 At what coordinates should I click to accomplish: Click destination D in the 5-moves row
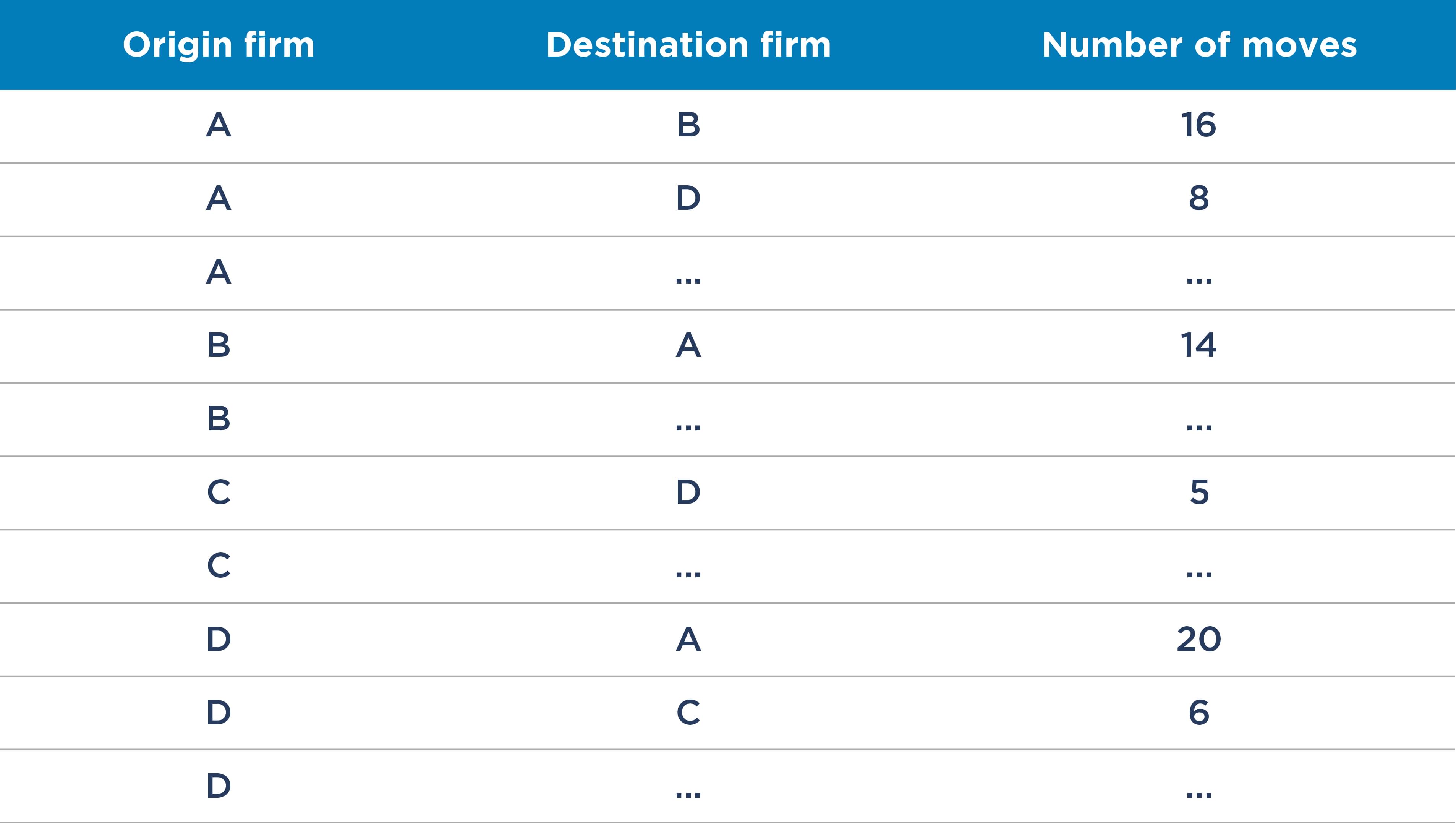(688, 493)
